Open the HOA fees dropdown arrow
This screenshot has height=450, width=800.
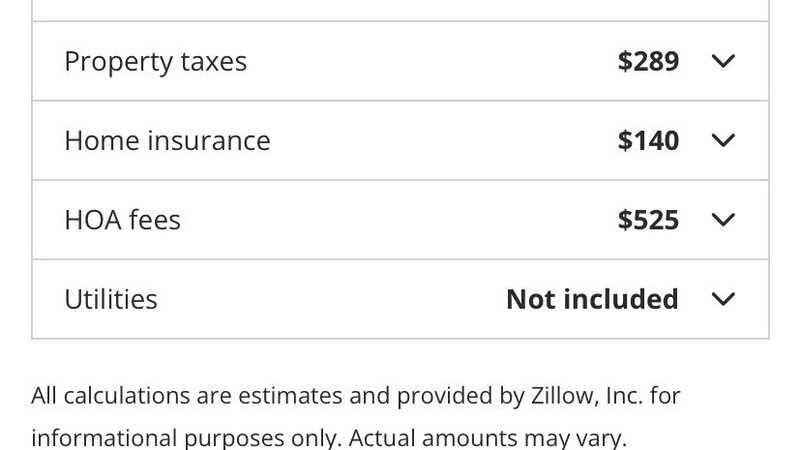[x=723, y=219]
